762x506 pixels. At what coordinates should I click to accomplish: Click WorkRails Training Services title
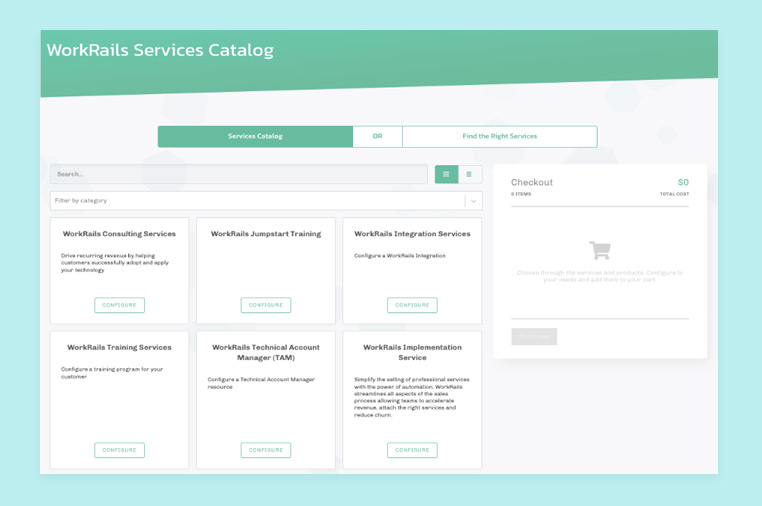coord(119,348)
